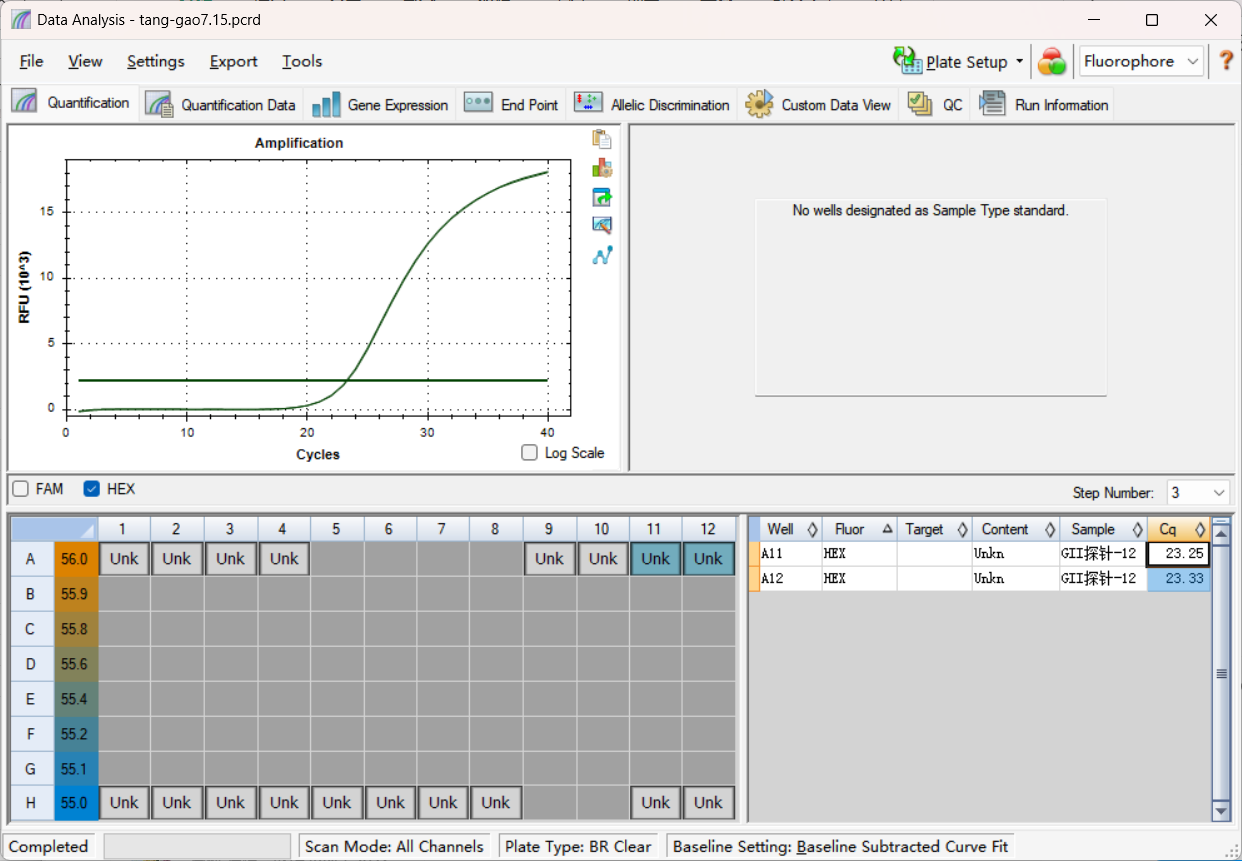Open the Tools menu
The width and height of the screenshot is (1242, 861).
tap(302, 61)
